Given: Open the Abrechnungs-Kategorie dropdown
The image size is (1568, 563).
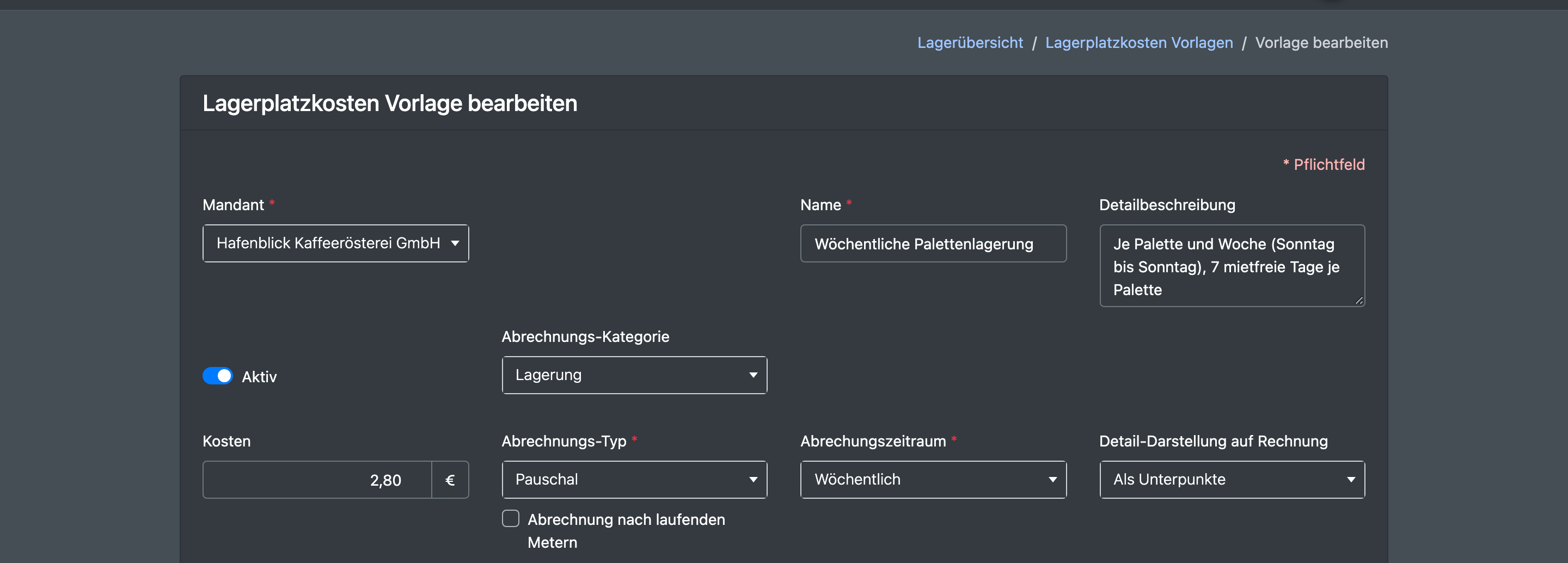Looking at the screenshot, I should tap(634, 375).
